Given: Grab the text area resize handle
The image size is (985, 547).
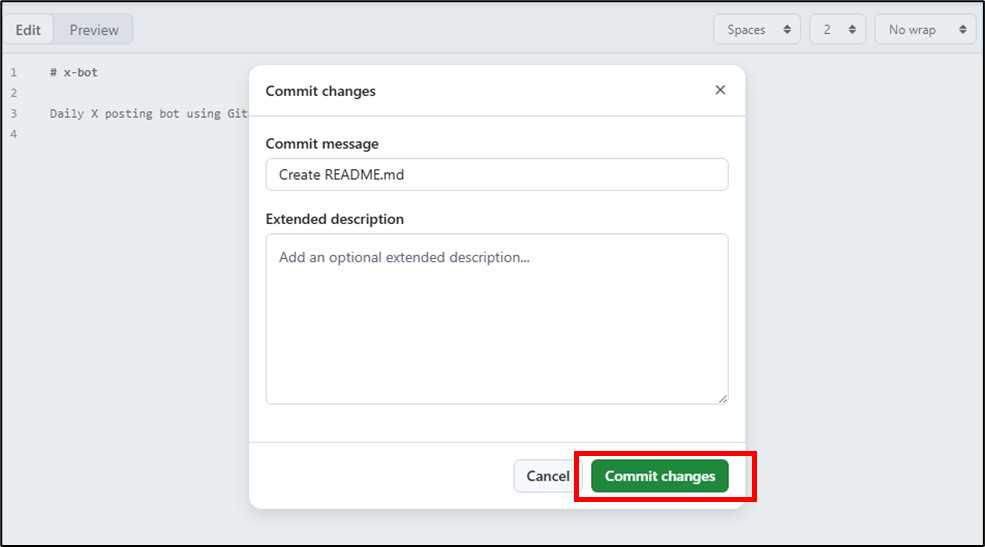Looking at the screenshot, I should (722, 398).
